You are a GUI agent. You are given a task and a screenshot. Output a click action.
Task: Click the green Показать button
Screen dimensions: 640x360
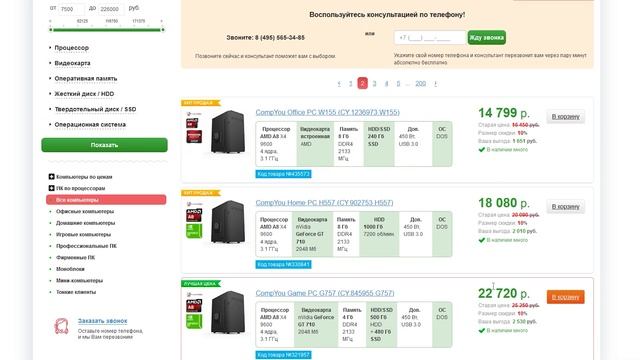point(104,145)
